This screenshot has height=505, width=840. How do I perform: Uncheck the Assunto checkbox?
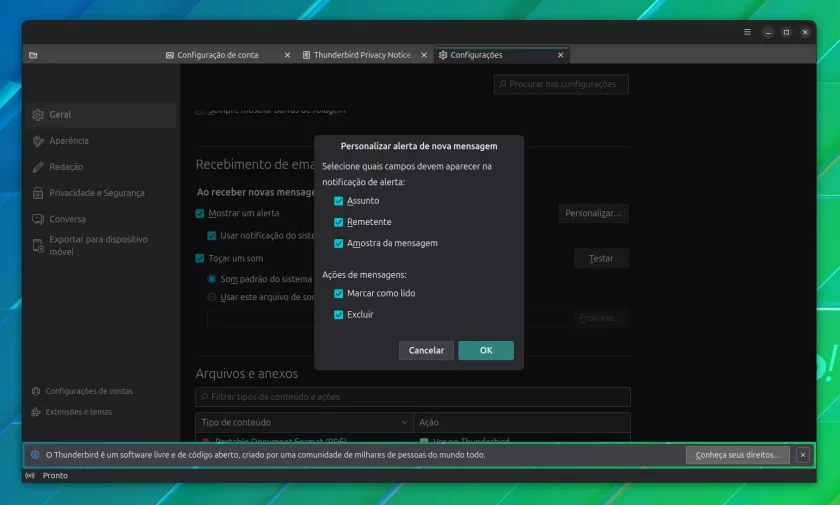339,201
